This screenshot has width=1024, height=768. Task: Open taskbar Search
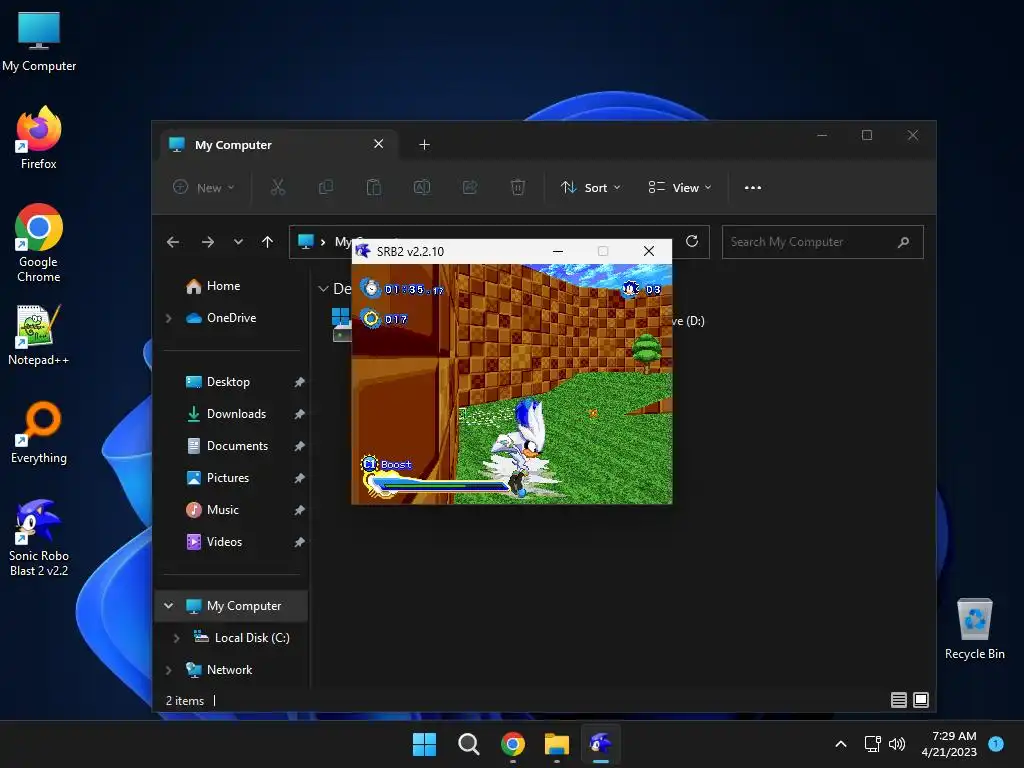click(x=468, y=744)
